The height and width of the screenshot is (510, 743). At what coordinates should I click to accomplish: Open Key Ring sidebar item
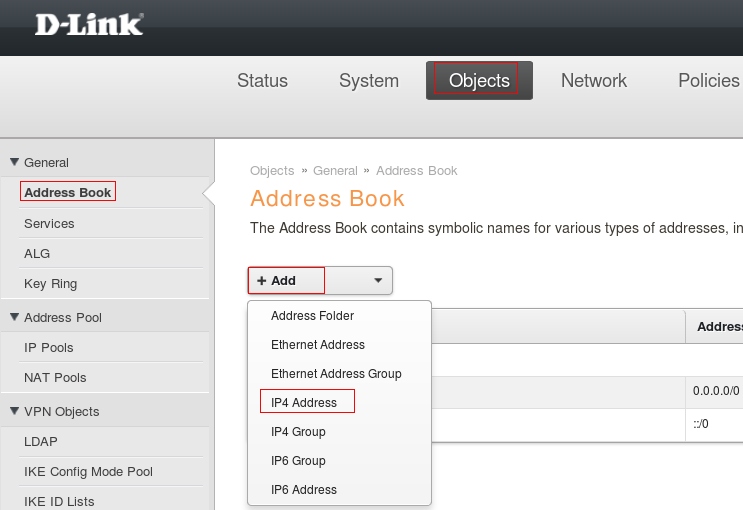coord(50,283)
